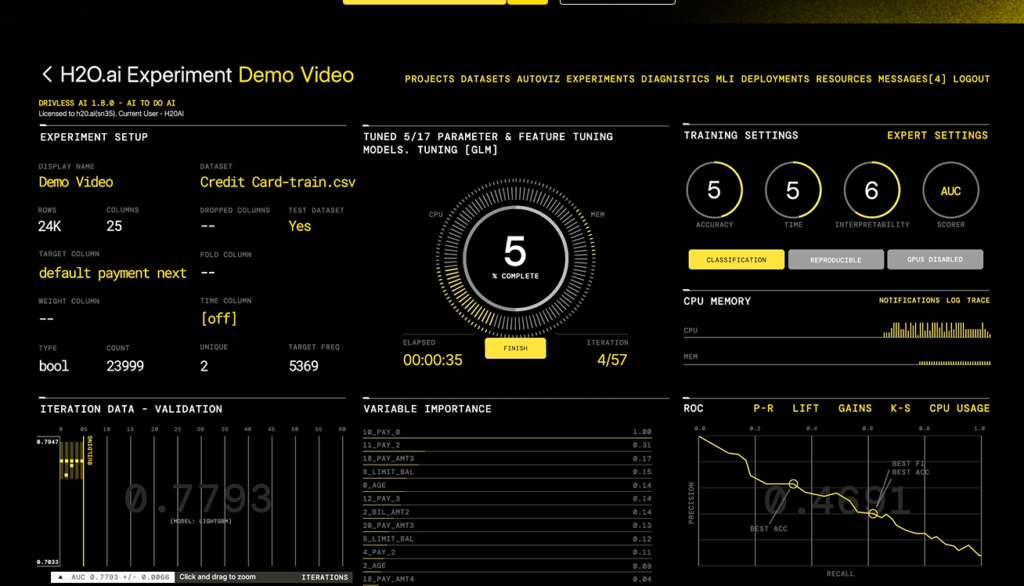Click target column 'default payment next'
The width and height of the screenshot is (1024, 586).
[112, 273]
